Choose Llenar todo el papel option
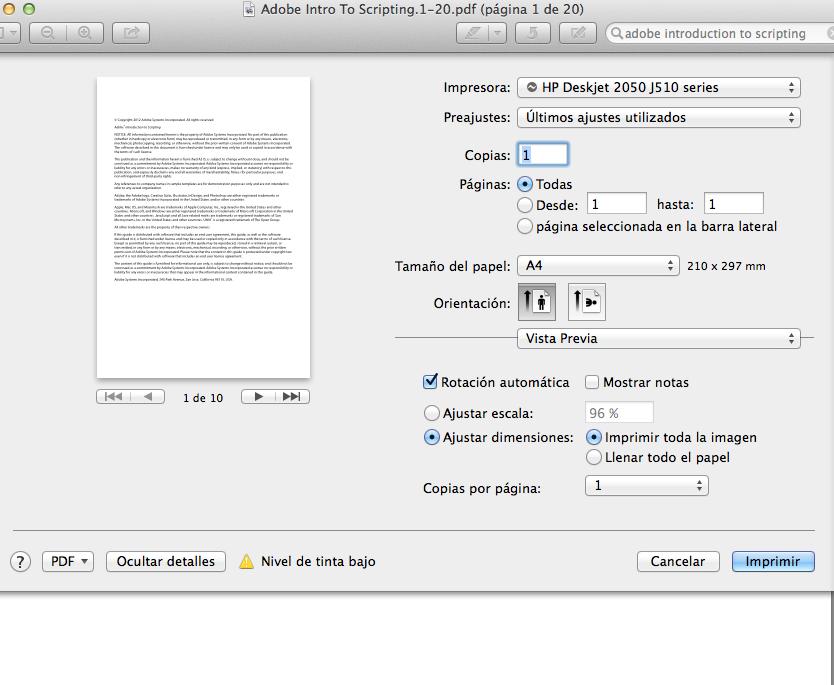This screenshot has height=685, width=834. 594,457
